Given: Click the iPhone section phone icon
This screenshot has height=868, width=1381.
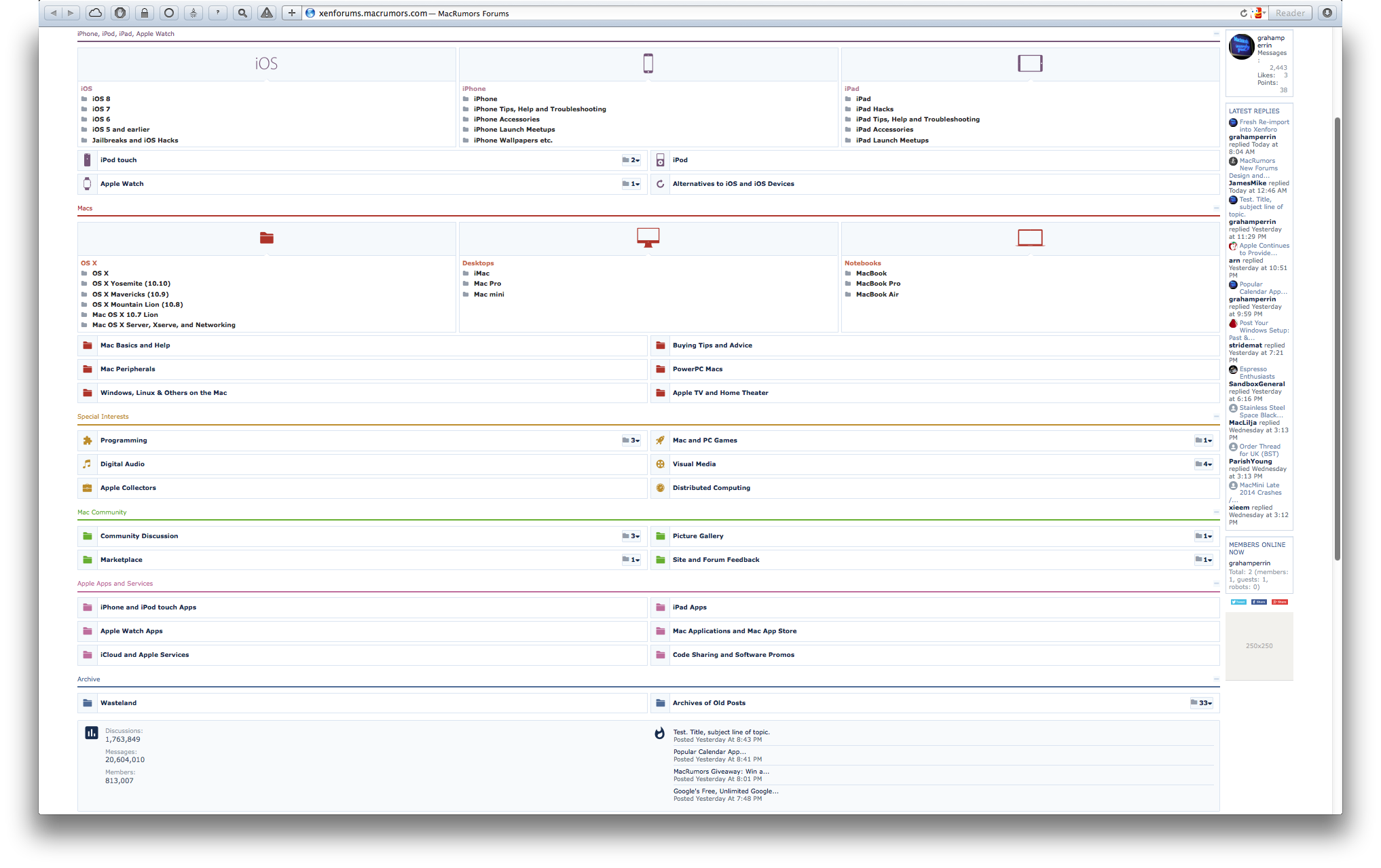Looking at the screenshot, I should click(x=648, y=63).
